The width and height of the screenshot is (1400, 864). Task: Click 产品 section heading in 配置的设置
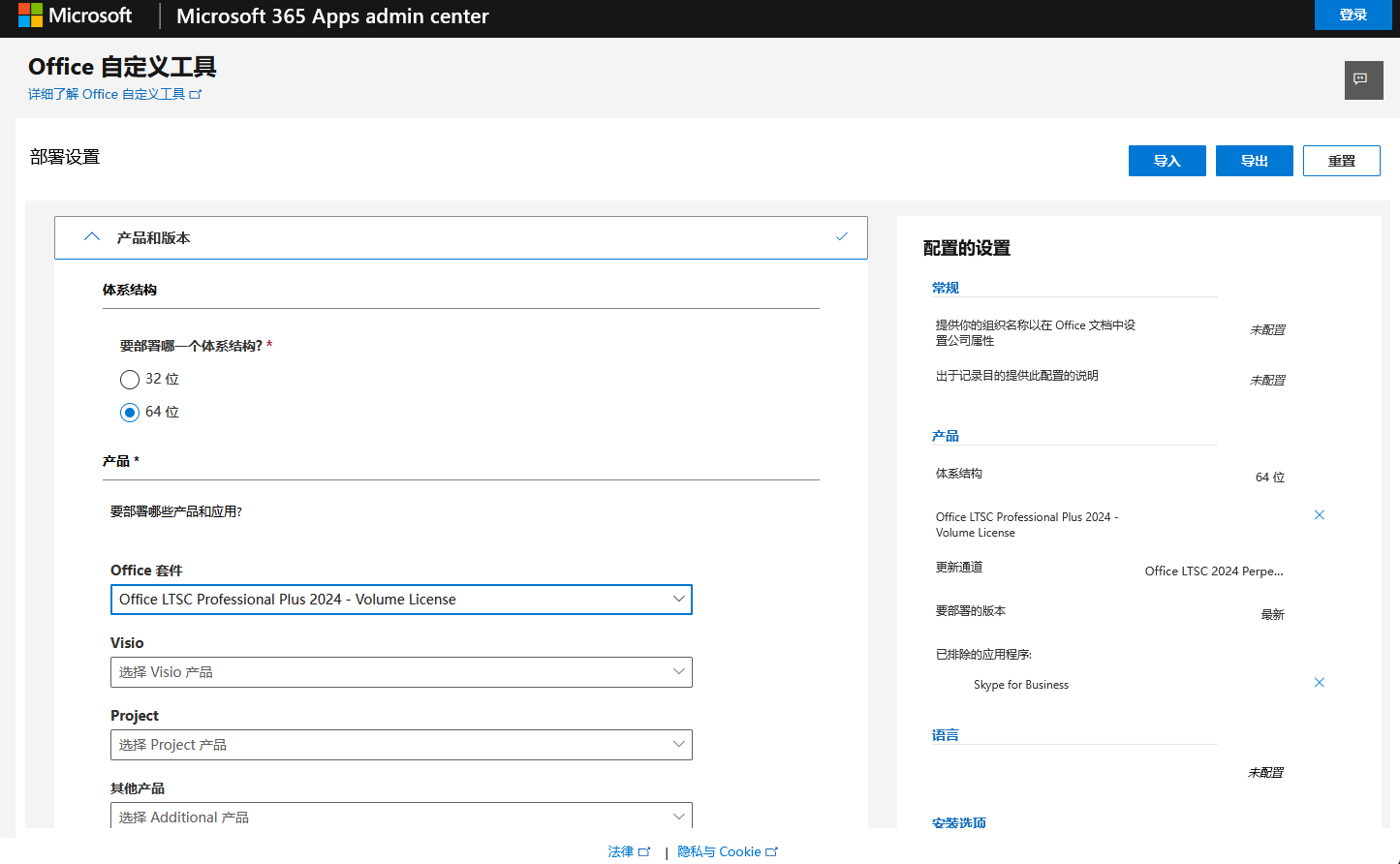coord(946,436)
